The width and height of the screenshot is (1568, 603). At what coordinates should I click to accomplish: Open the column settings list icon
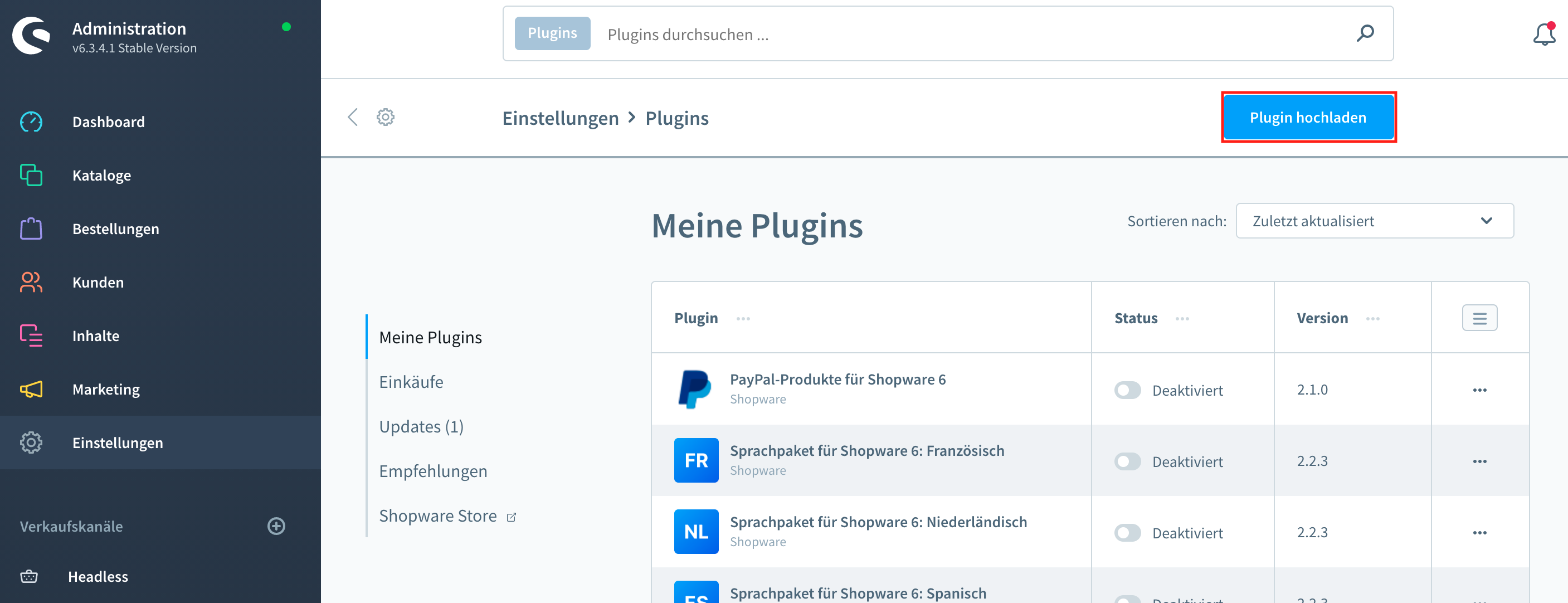point(1480,318)
